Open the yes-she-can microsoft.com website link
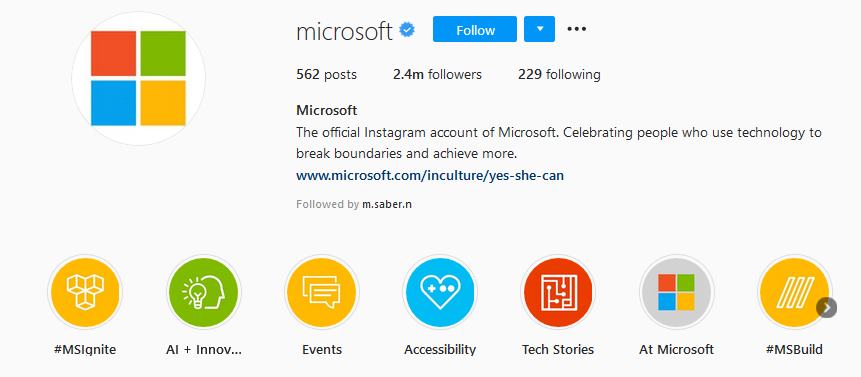This screenshot has width=861, height=377. point(430,176)
